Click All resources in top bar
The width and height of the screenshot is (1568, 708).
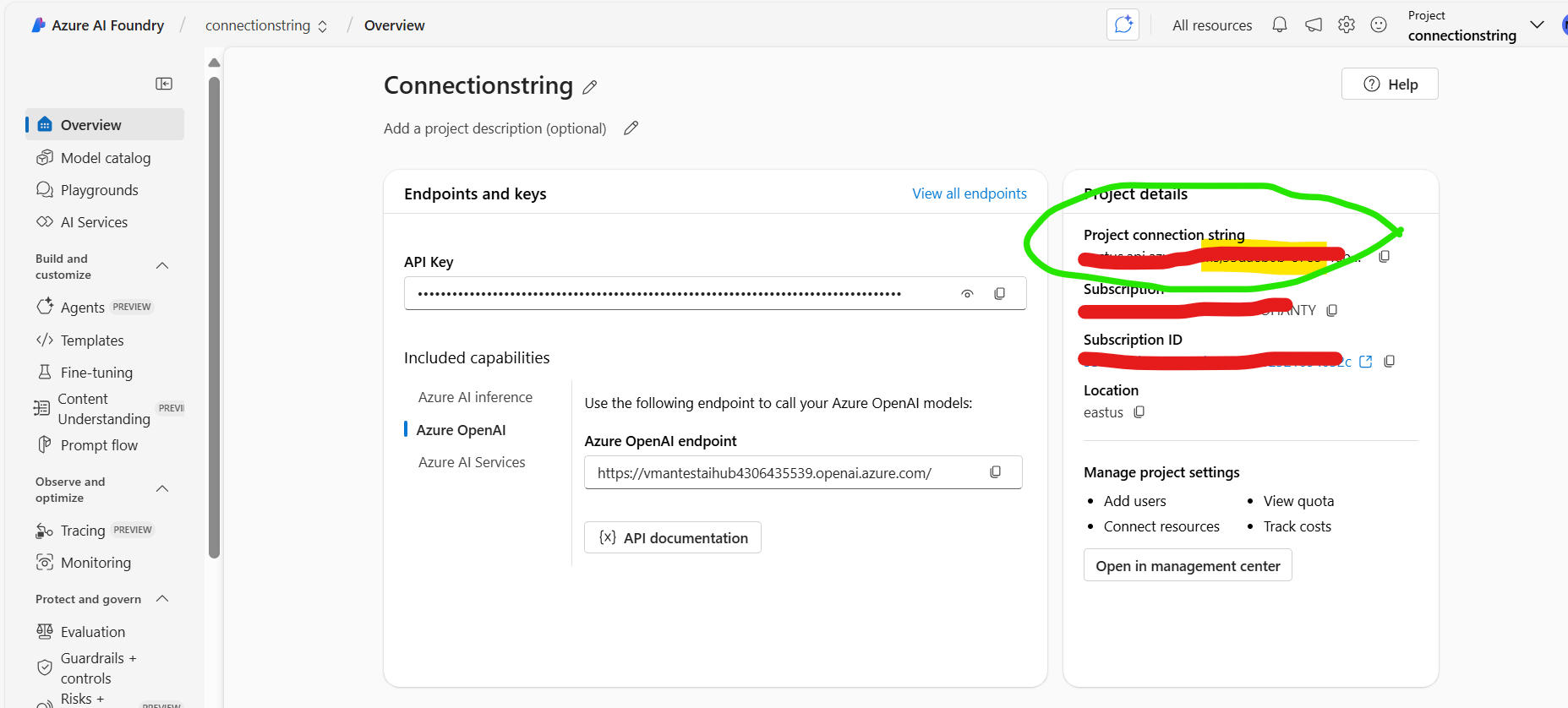point(1212,25)
